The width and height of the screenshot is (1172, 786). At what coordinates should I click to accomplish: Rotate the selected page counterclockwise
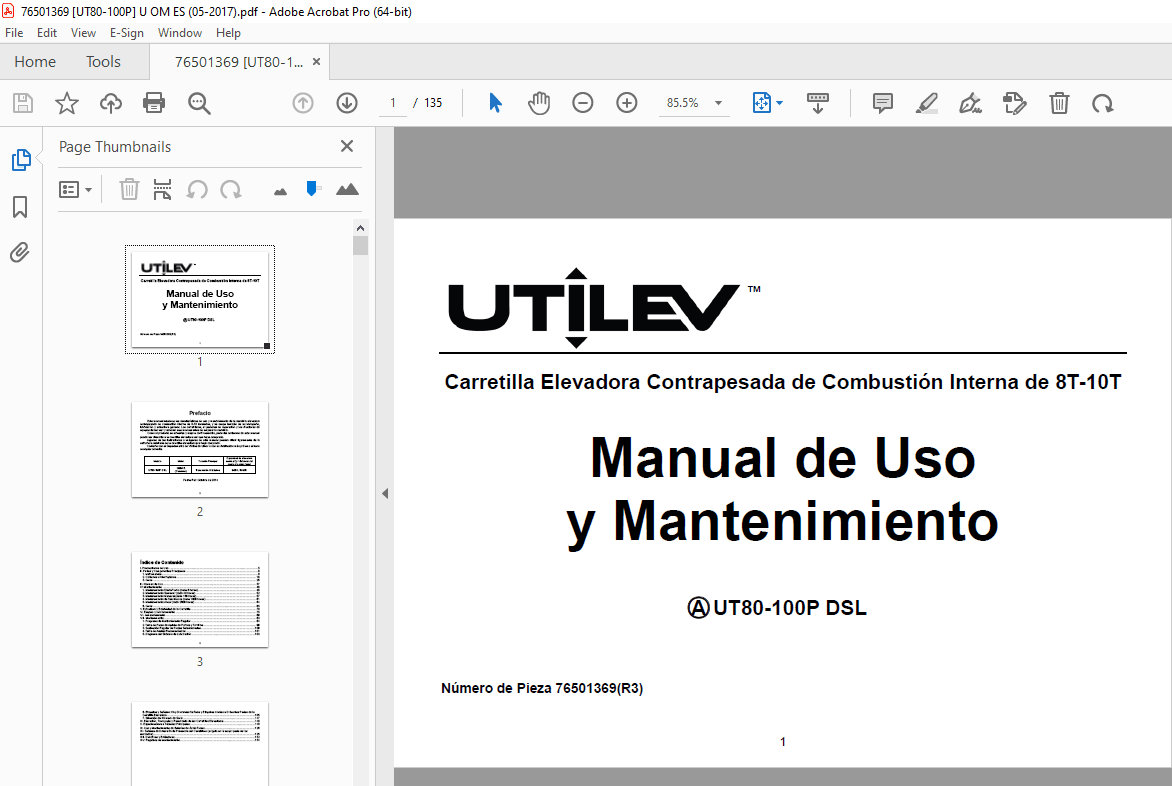(x=198, y=189)
